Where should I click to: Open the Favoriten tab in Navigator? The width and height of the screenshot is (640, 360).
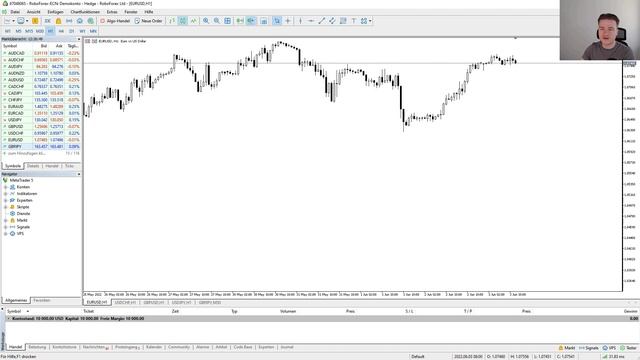click(x=42, y=300)
